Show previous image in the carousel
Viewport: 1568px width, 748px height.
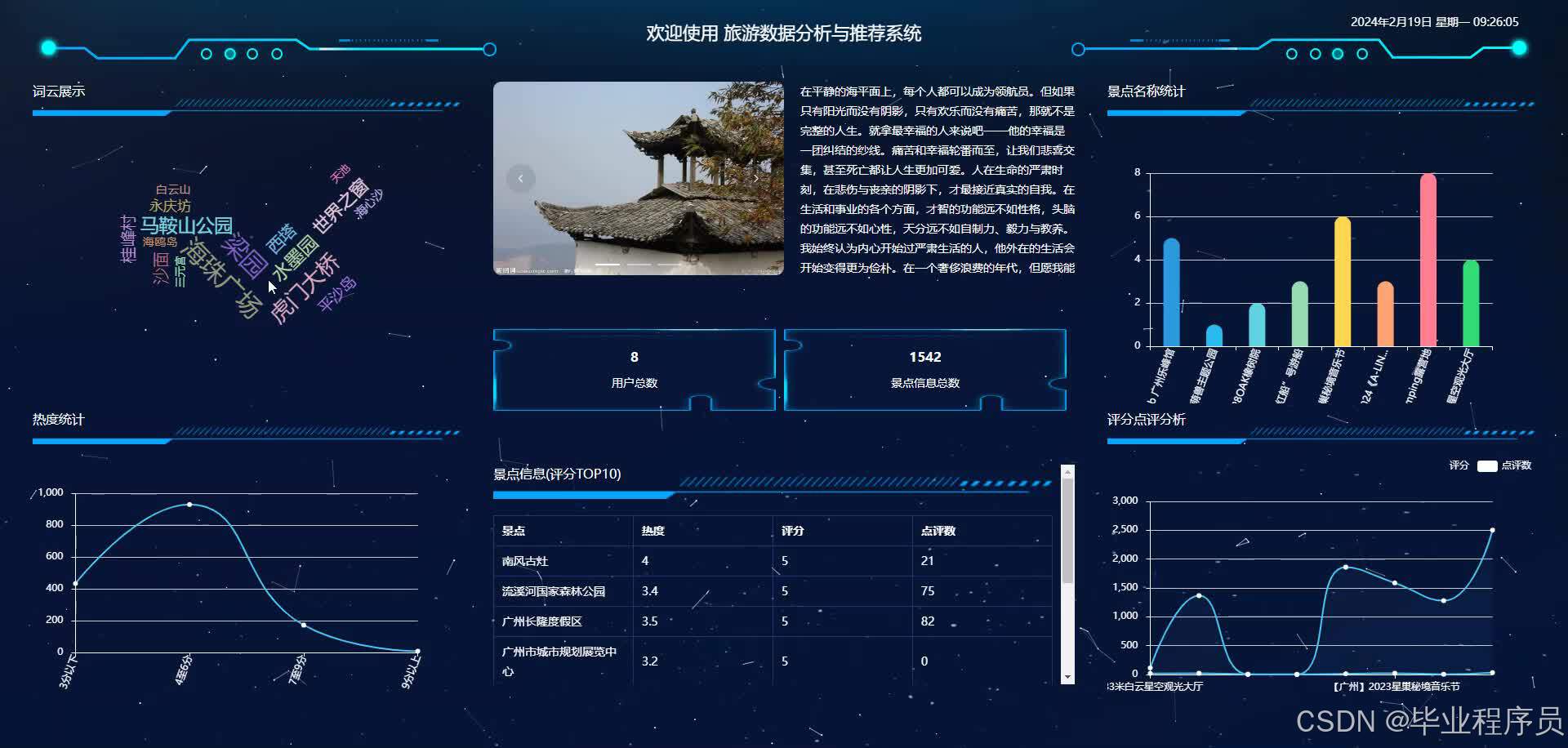520,178
